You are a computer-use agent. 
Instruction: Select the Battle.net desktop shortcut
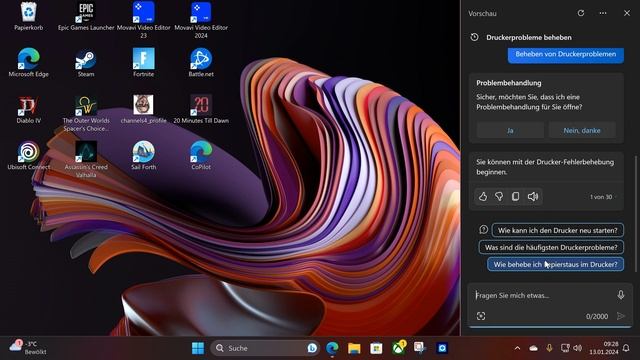(201, 62)
